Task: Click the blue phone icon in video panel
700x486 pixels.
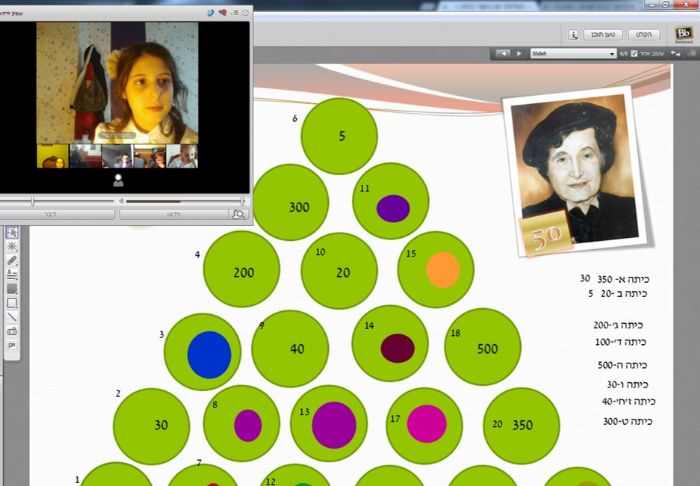Action: point(211,13)
